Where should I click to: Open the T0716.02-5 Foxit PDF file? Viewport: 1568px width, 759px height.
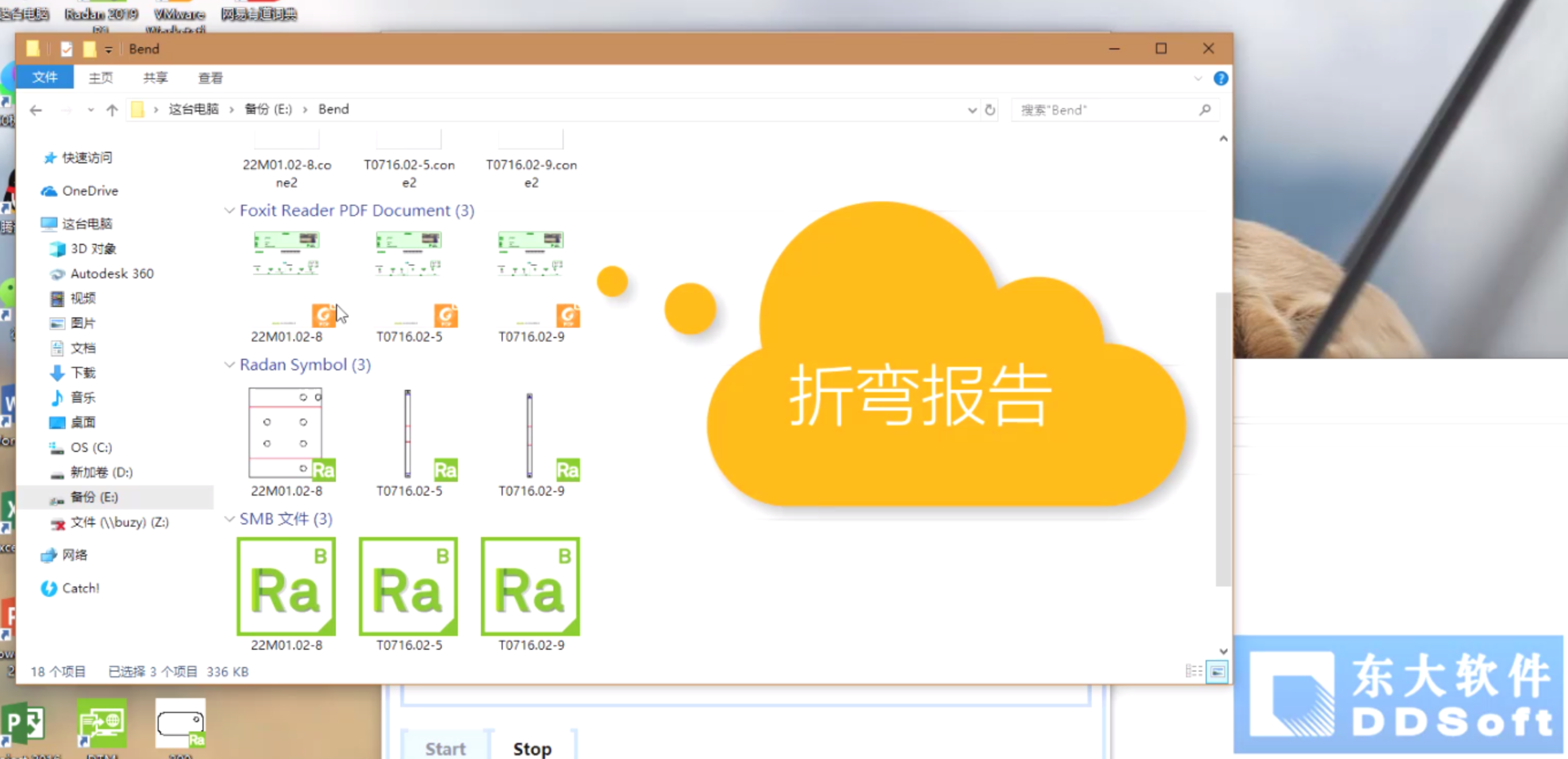[x=408, y=286]
